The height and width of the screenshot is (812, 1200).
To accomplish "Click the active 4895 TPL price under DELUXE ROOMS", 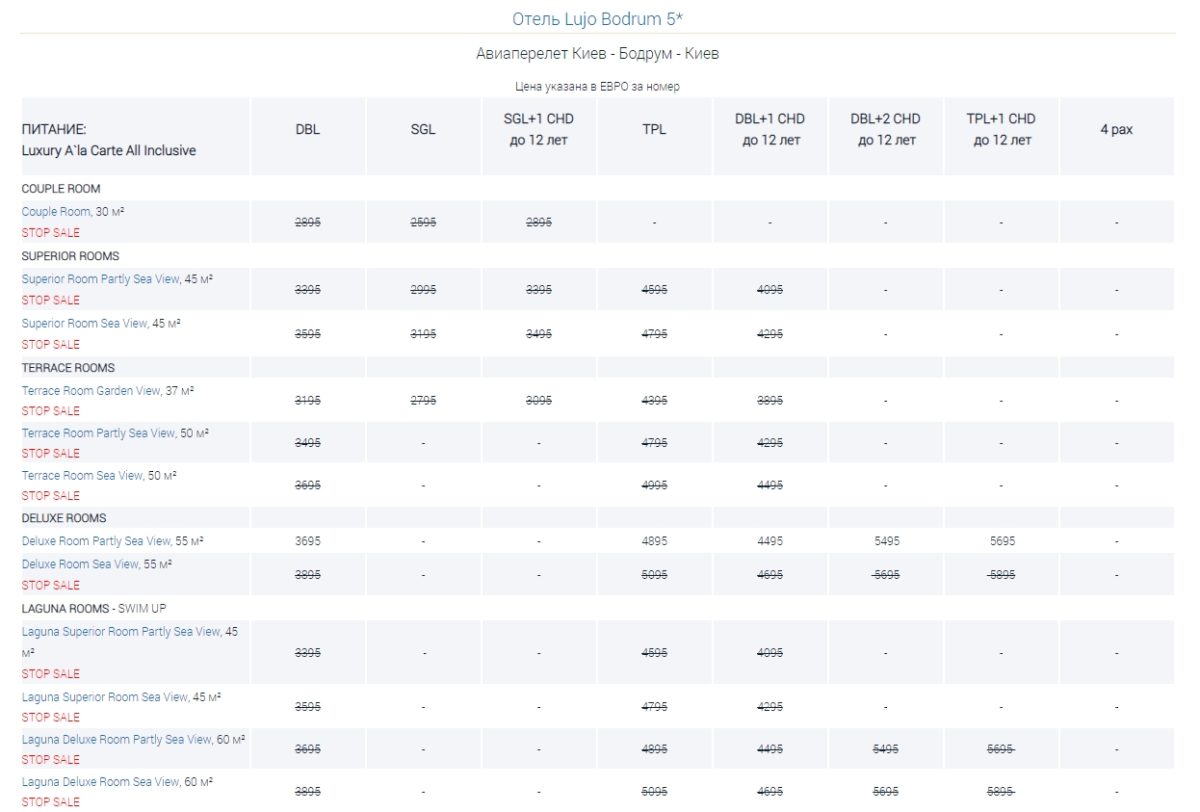I will point(654,541).
